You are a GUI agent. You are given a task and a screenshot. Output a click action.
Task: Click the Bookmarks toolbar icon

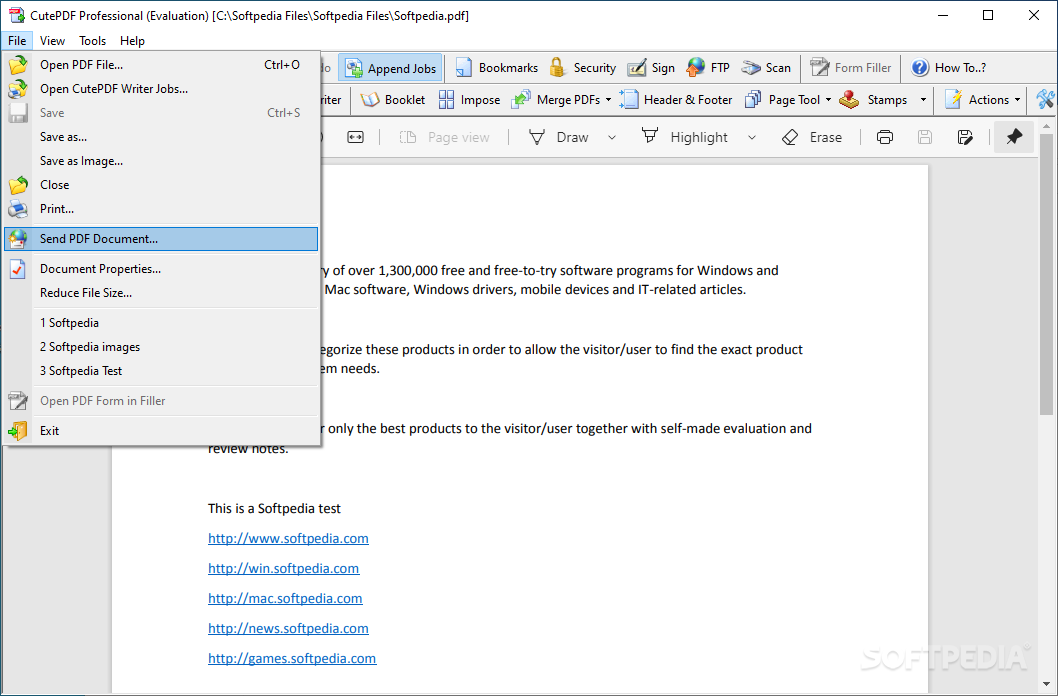(464, 68)
